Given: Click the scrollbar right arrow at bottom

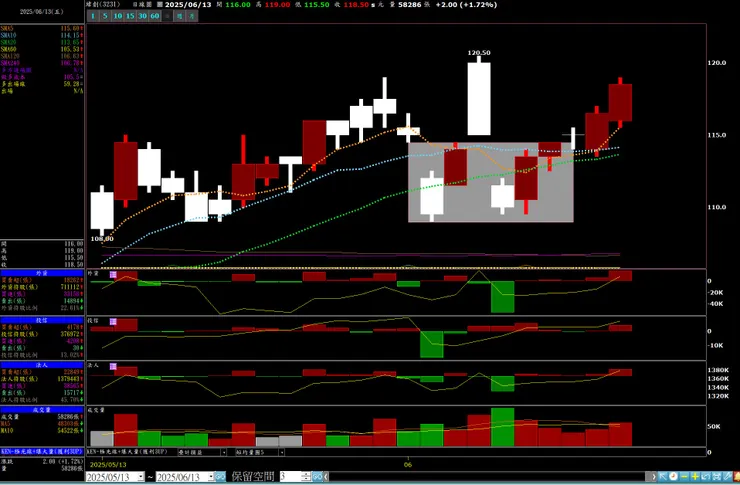Looking at the screenshot, I should (654, 477).
